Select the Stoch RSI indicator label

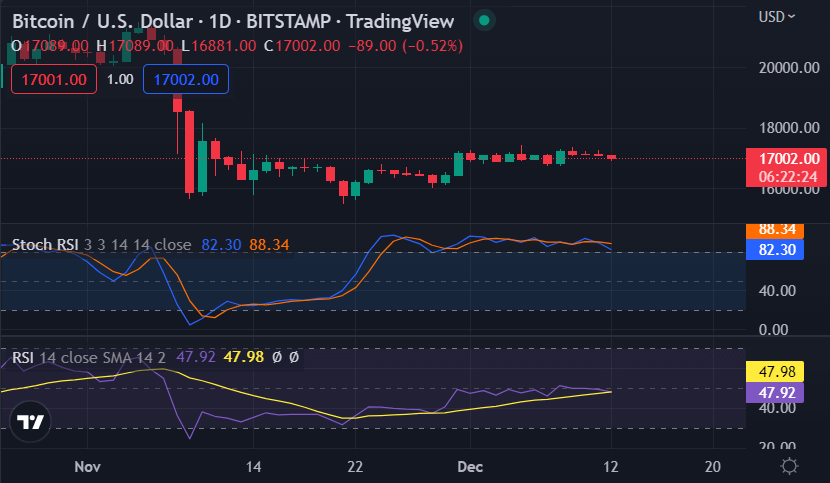(x=45, y=245)
